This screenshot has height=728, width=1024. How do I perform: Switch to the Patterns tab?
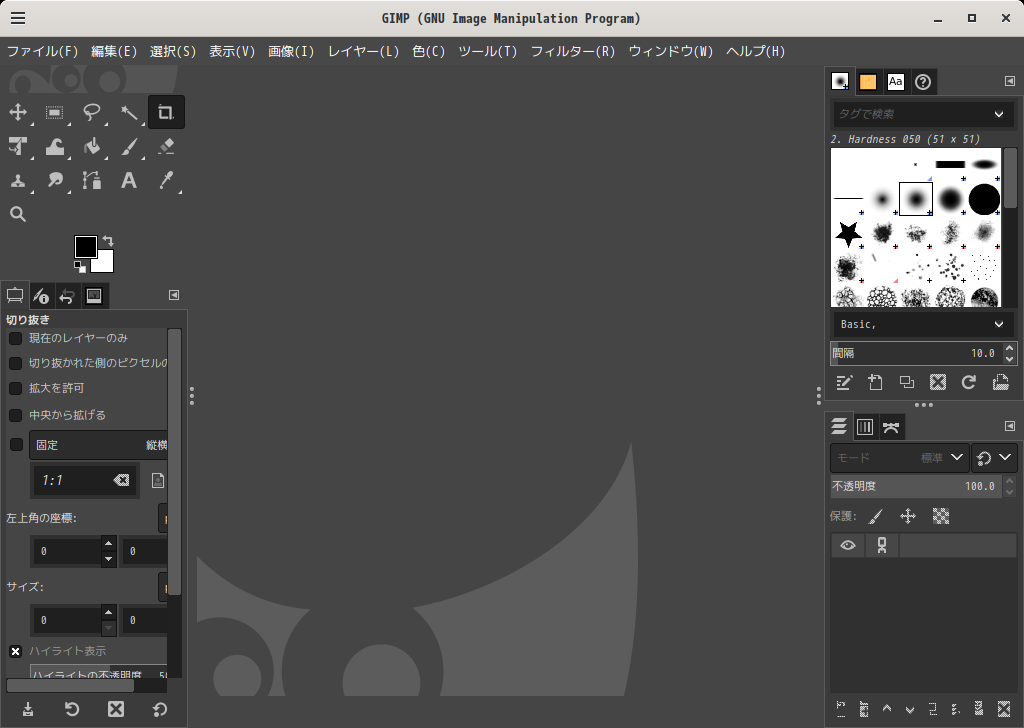coord(868,82)
